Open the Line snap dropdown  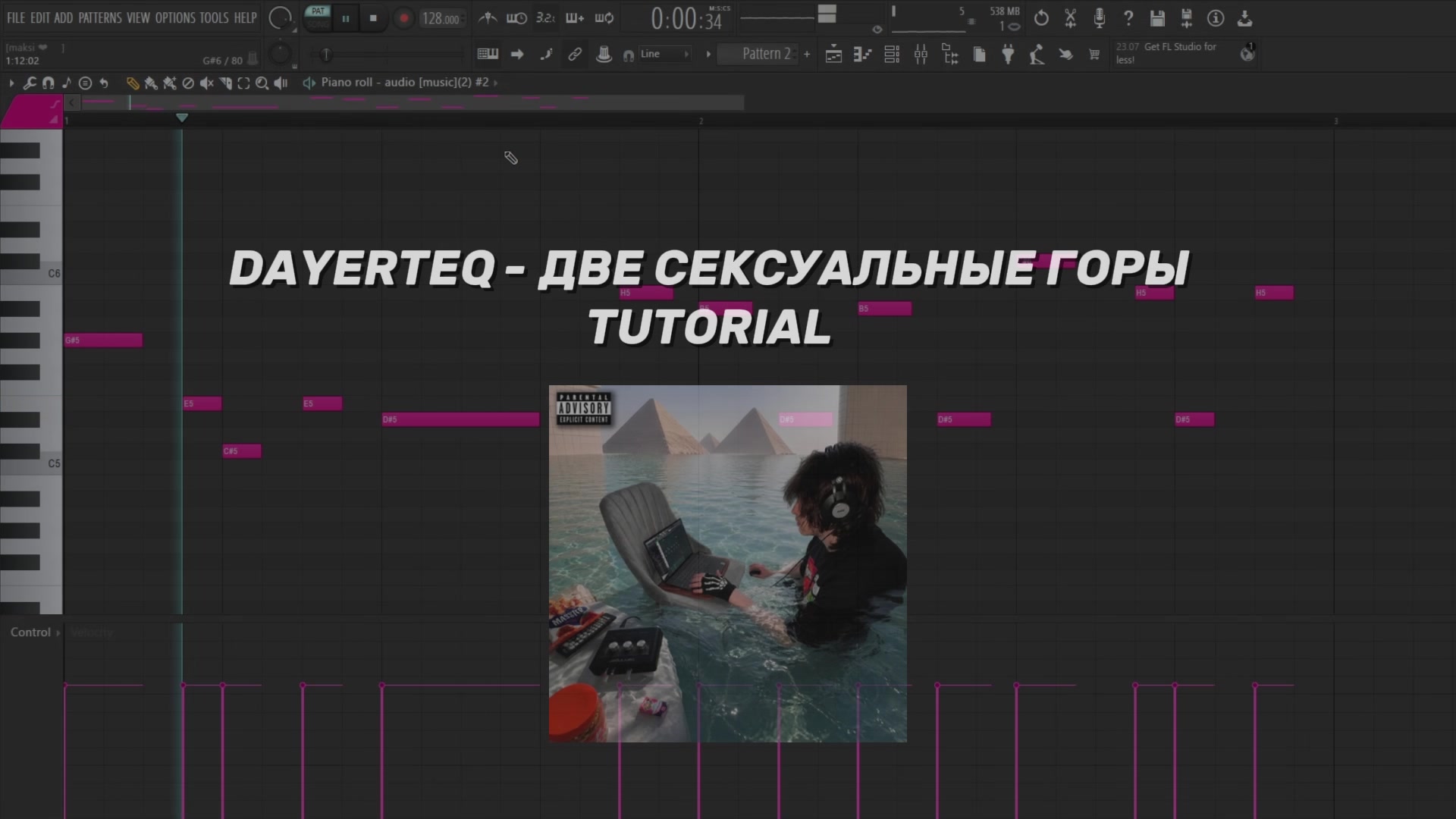coord(664,54)
